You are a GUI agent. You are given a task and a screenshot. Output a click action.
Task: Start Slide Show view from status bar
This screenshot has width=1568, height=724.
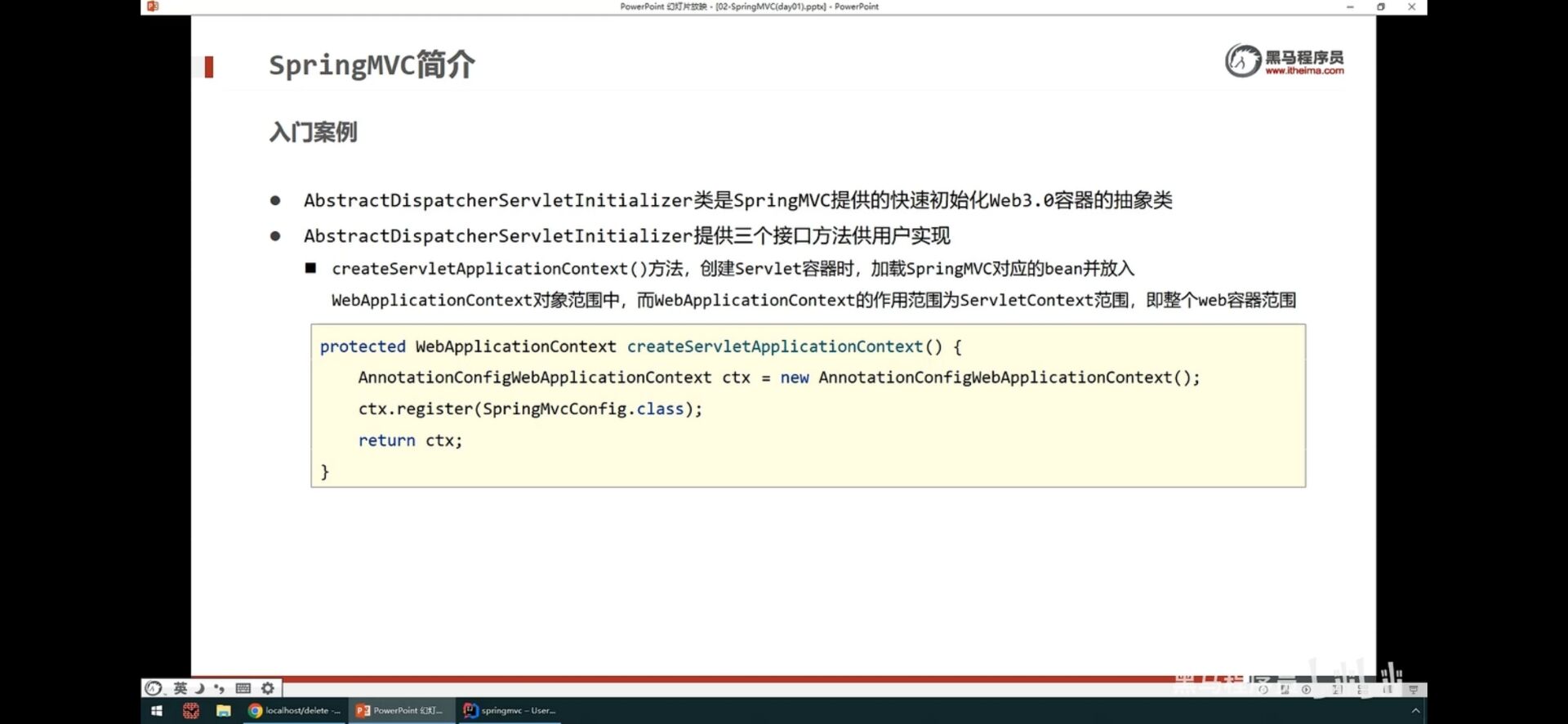tap(1414, 690)
